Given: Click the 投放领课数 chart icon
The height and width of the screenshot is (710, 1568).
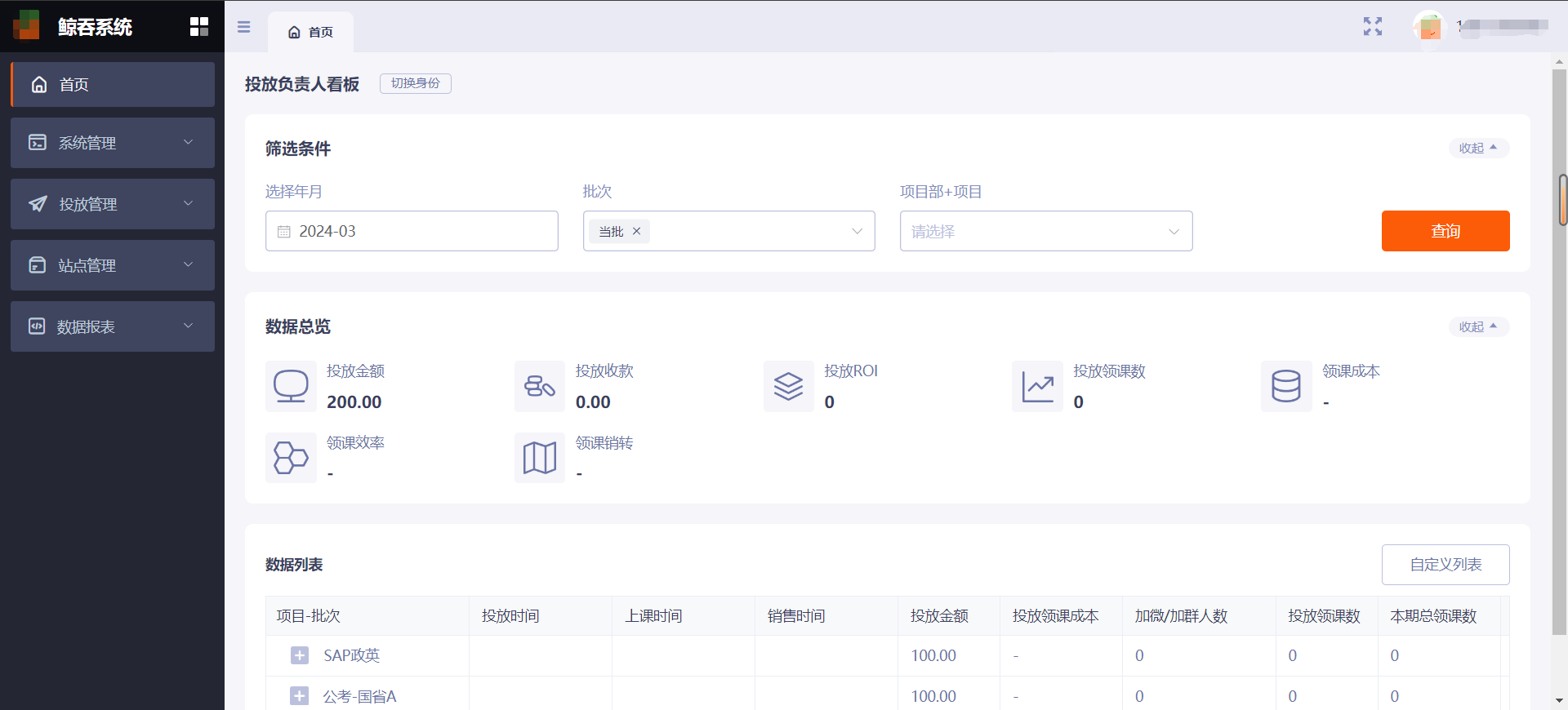Looking at the screenshot, I should [x=1037, y=386].
